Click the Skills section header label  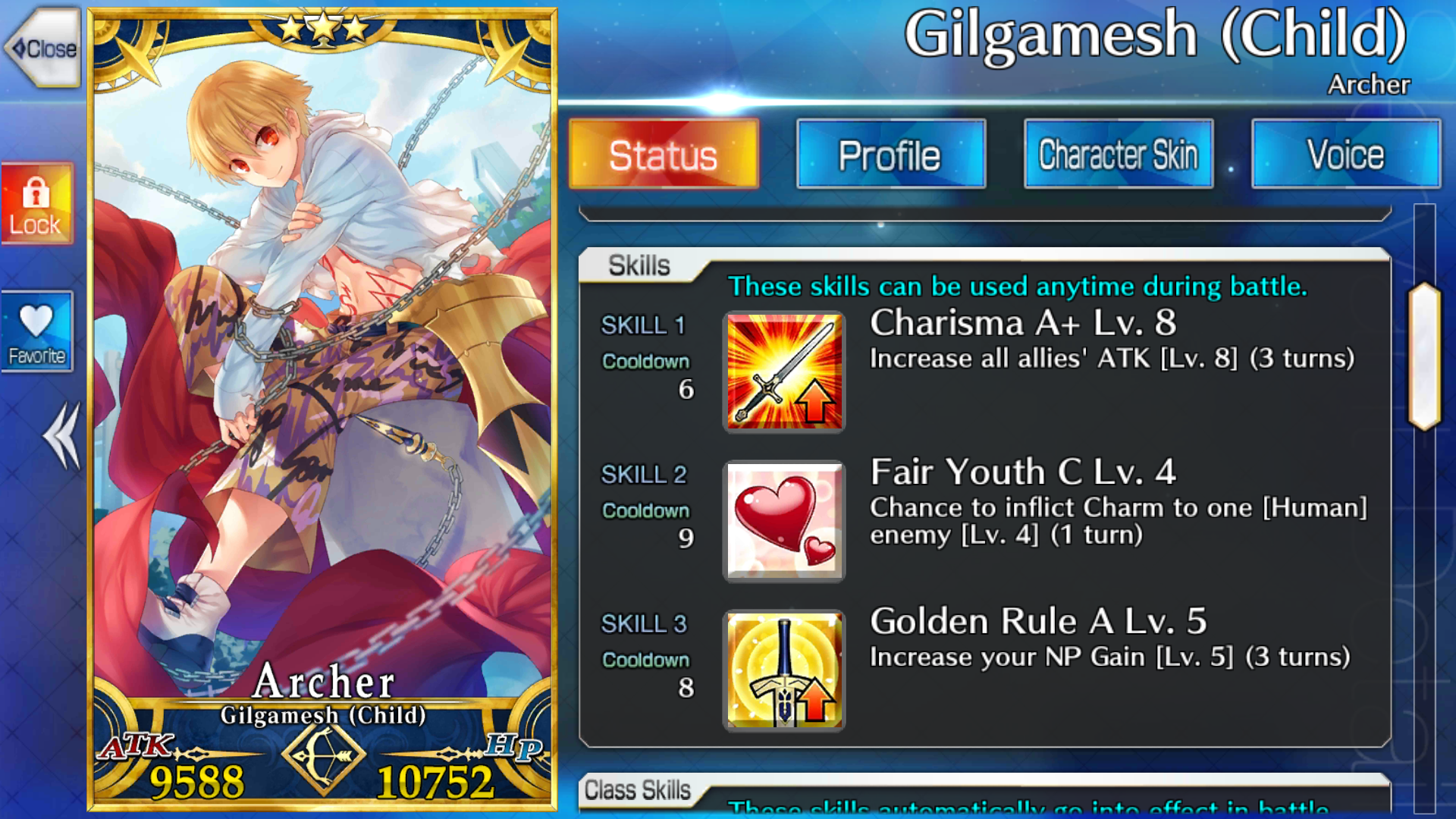[639, 265]
